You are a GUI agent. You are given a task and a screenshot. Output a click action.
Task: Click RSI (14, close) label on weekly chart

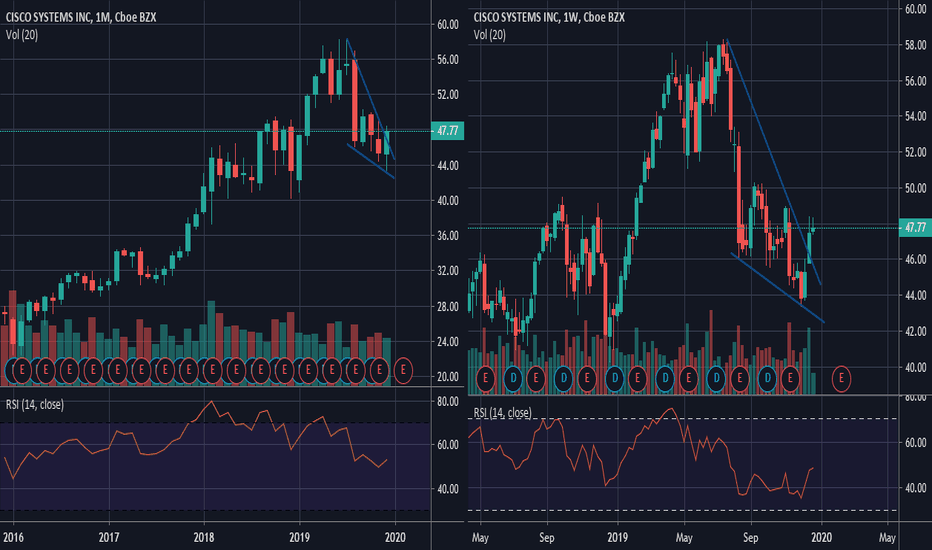pyautogui.click(x=502, y=413)
